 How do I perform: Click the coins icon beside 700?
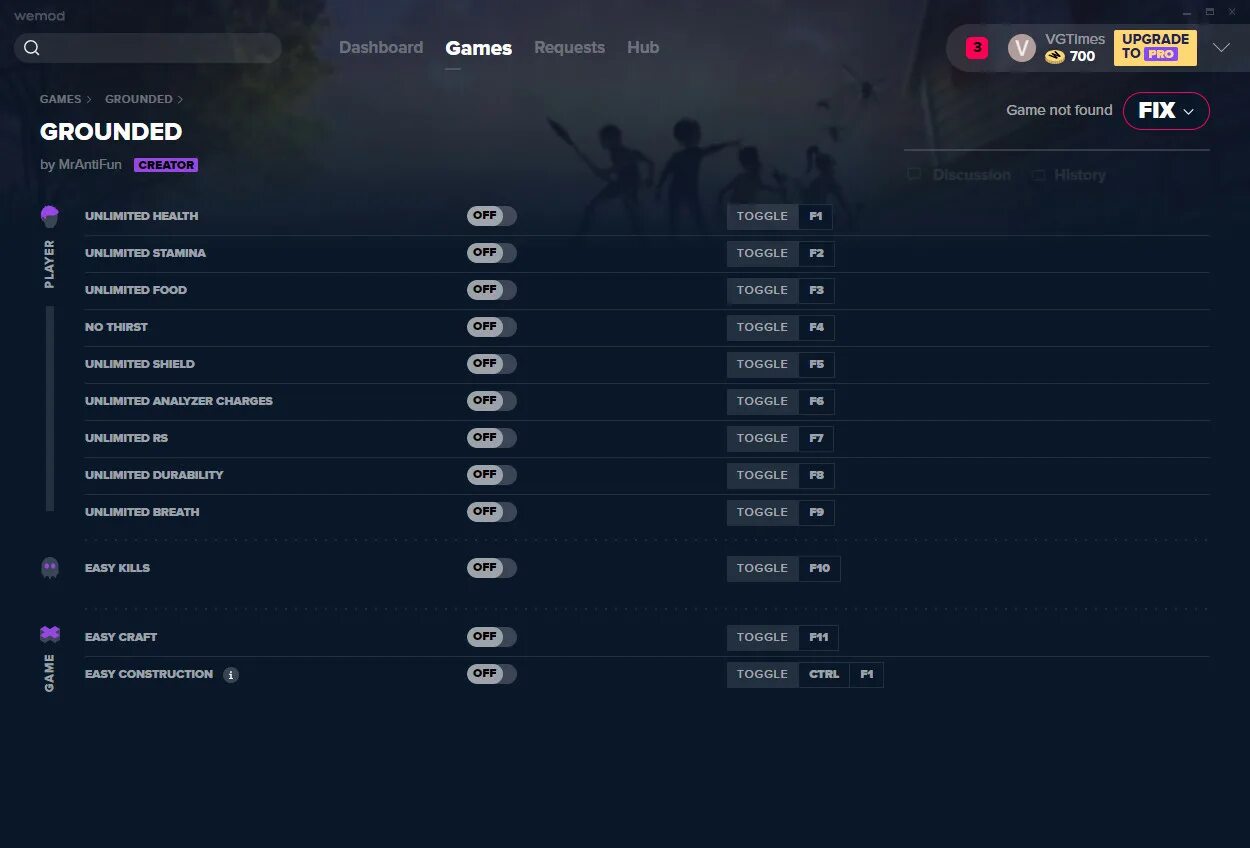click(x=1055, y=57)
